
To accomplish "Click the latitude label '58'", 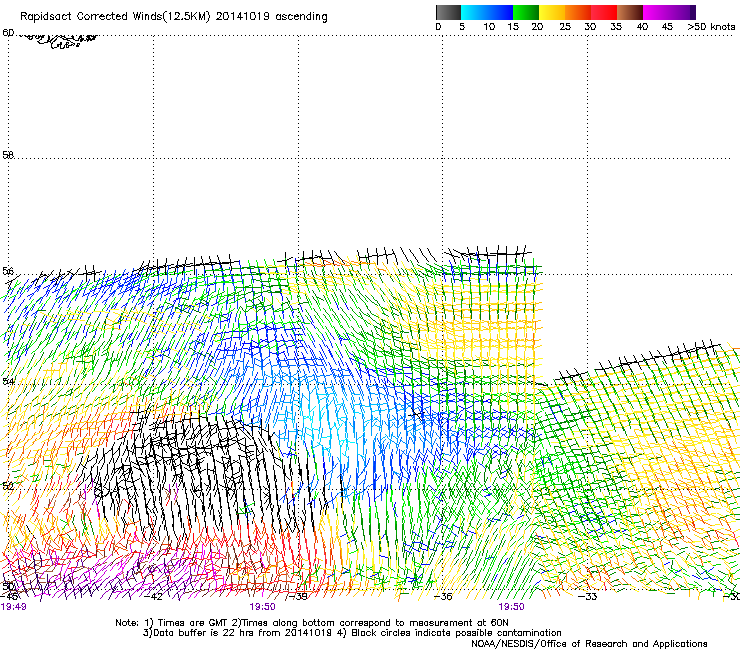I will [x=8, y=155].
